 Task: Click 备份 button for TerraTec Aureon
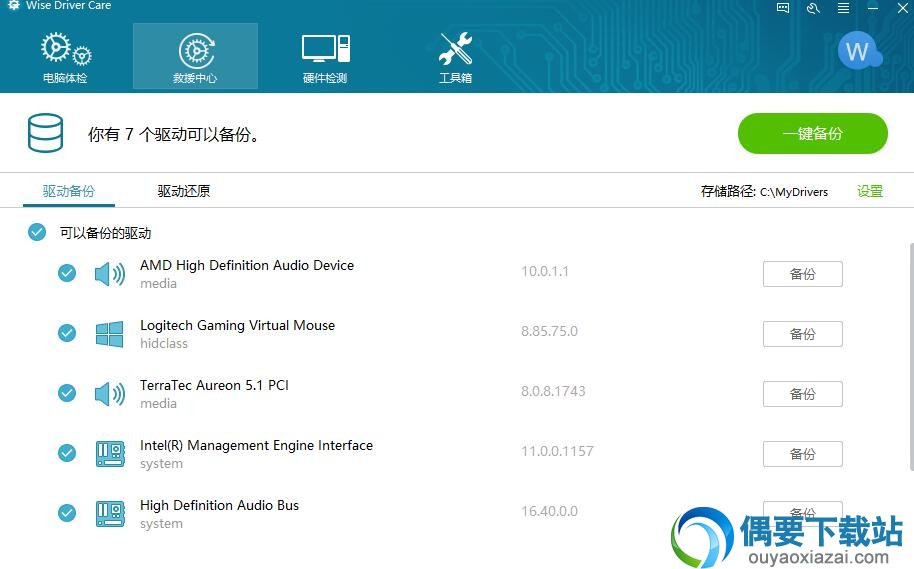click(x=803, y=394)
